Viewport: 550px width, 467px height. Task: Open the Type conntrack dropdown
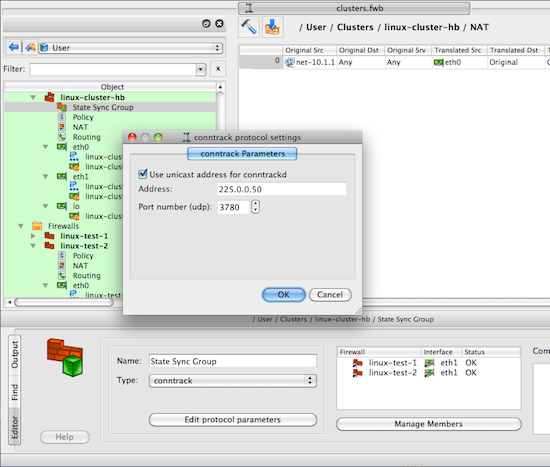coord(233,381)
